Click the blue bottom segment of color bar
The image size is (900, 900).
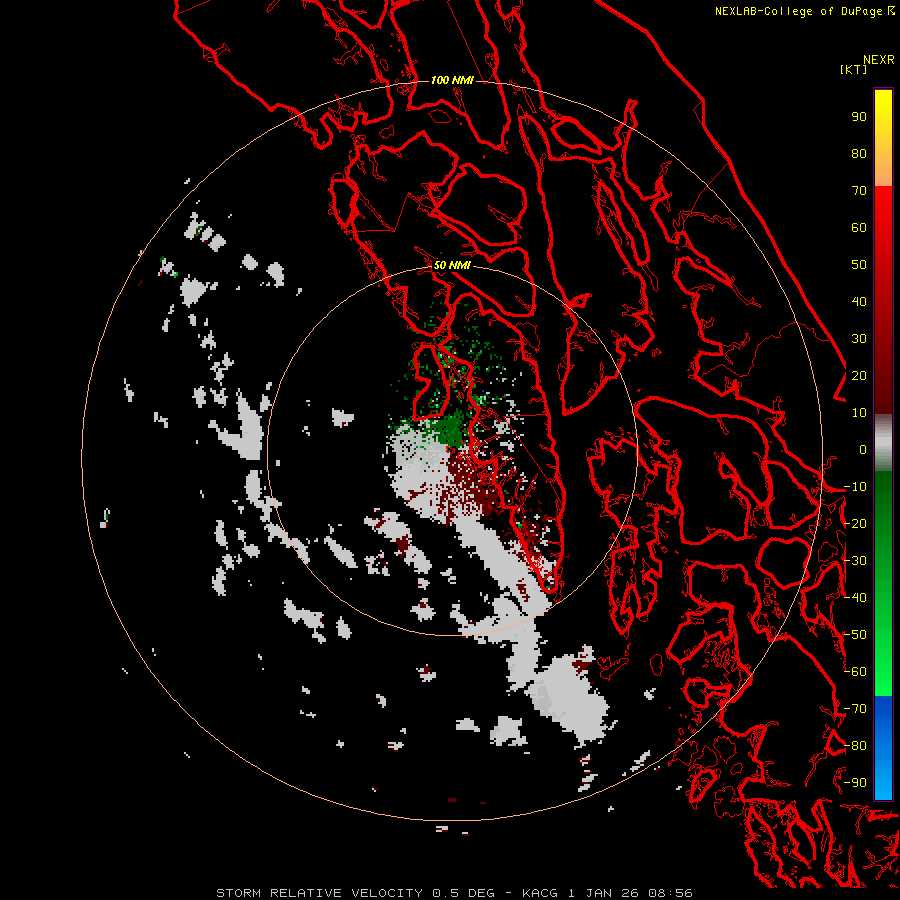click(883, 748)
